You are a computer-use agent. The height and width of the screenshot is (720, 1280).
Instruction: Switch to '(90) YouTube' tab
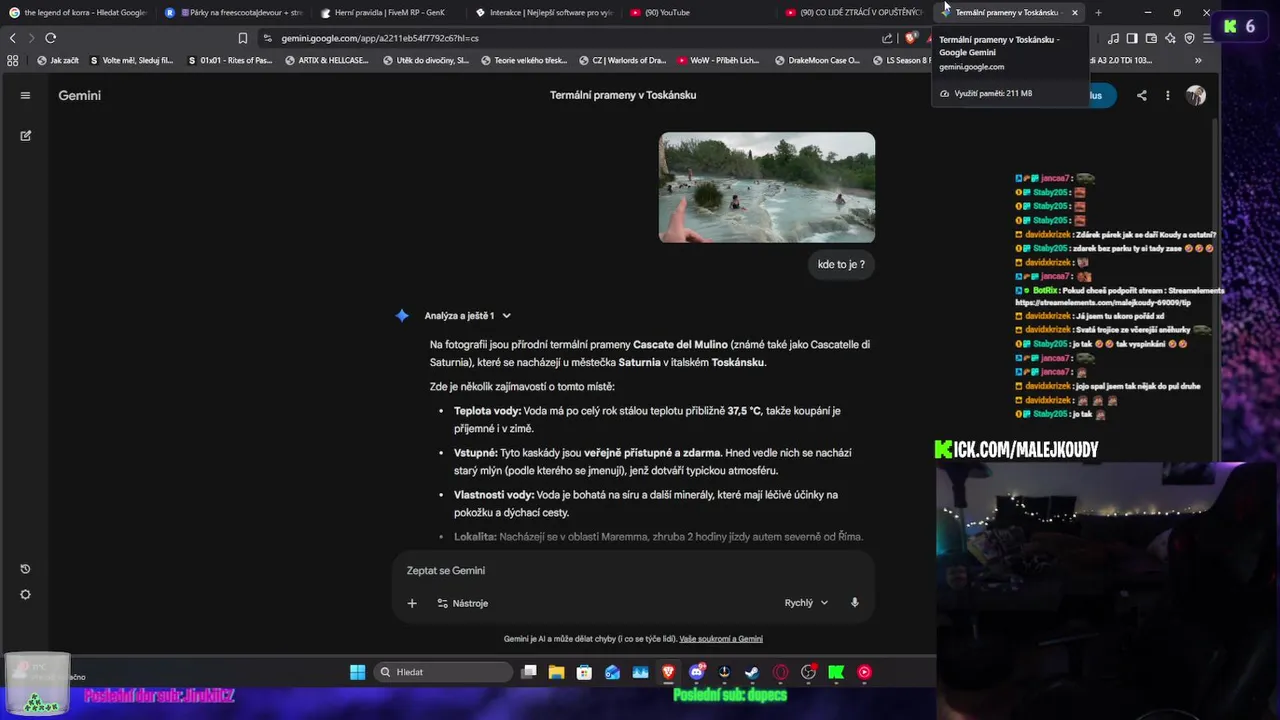tap(701, 12)
